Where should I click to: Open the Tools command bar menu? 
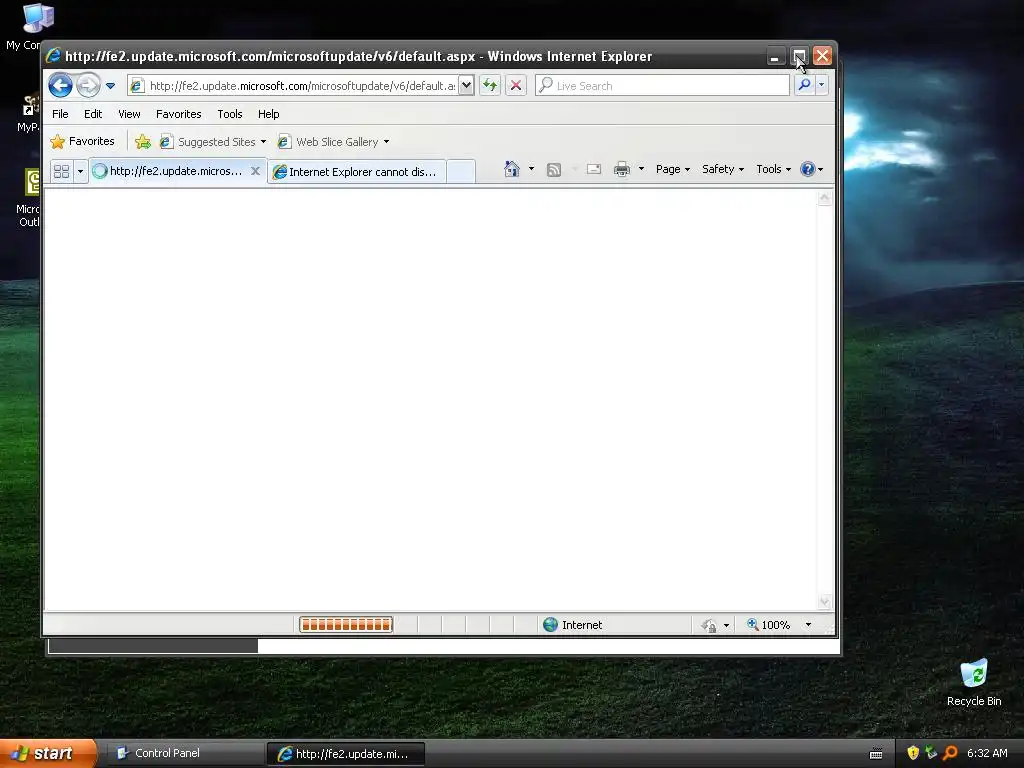[773, 169]
